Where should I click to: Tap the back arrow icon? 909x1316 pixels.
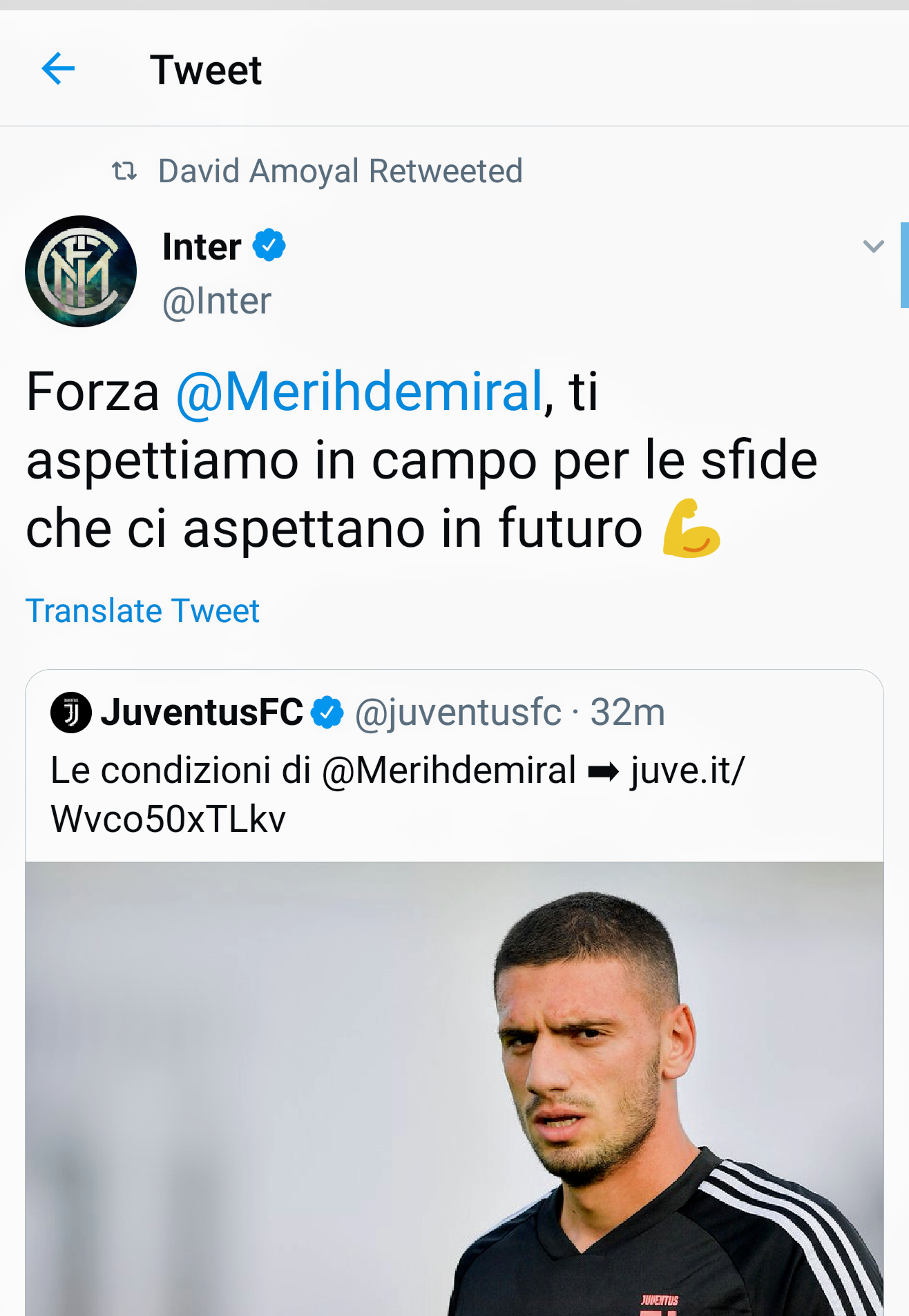58,69
